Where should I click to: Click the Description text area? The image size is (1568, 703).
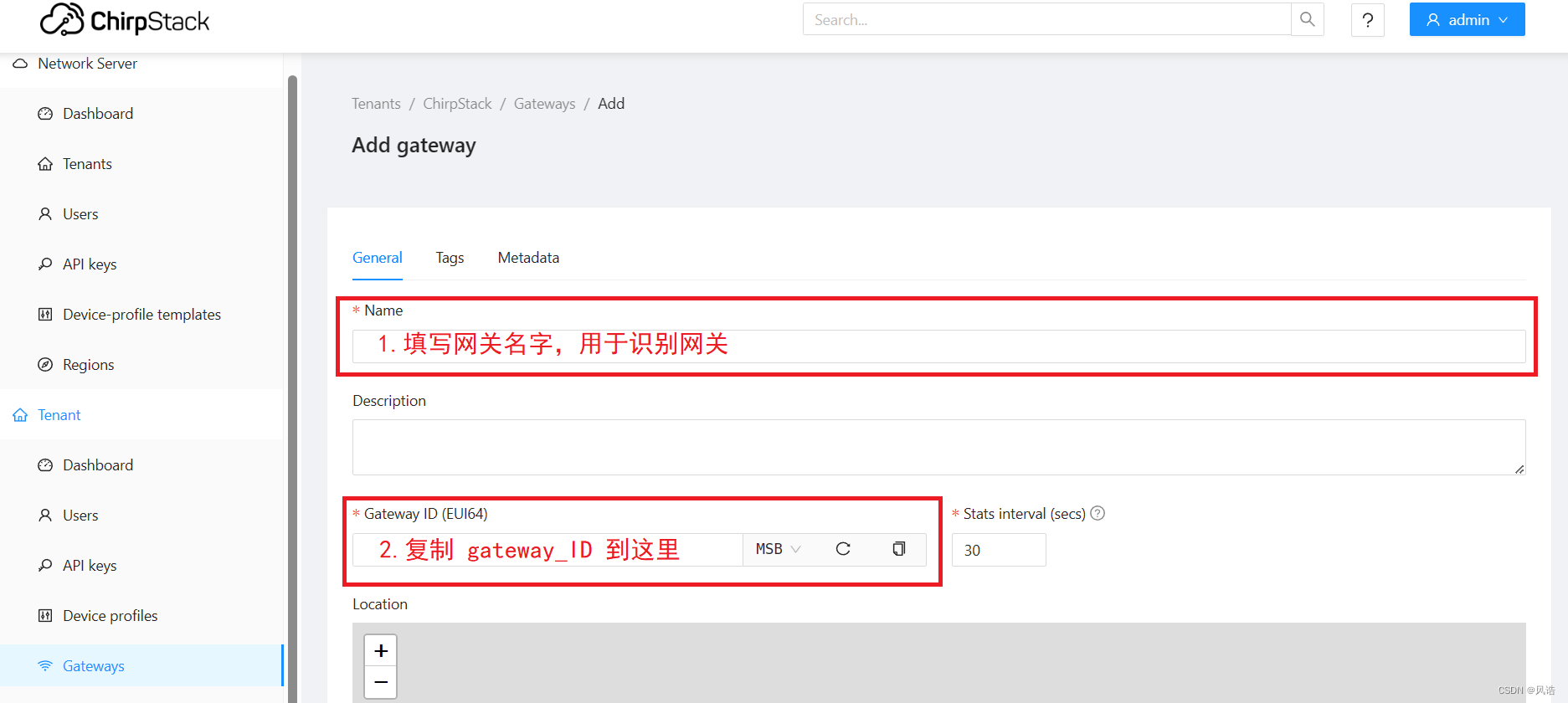938,448
